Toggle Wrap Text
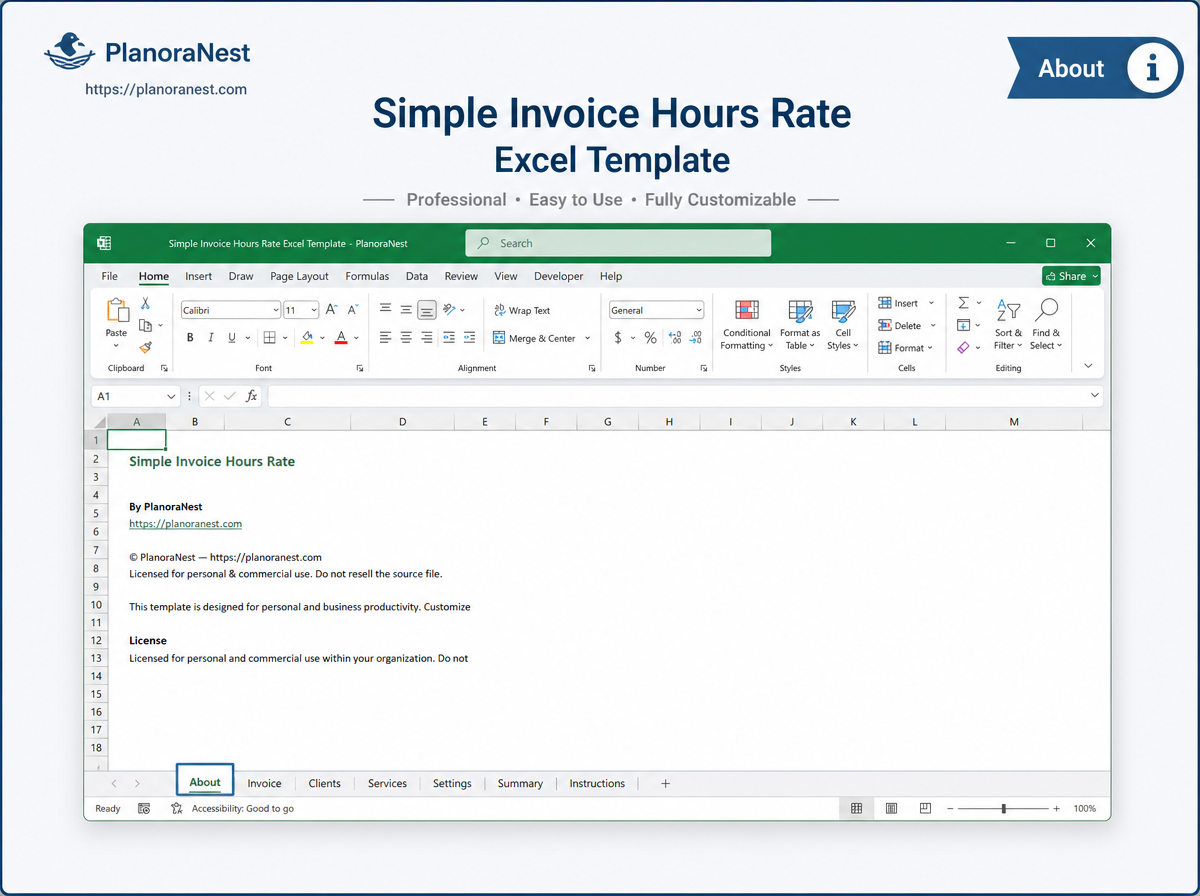The image size is (1200, 896). click(x=522, y=310)
